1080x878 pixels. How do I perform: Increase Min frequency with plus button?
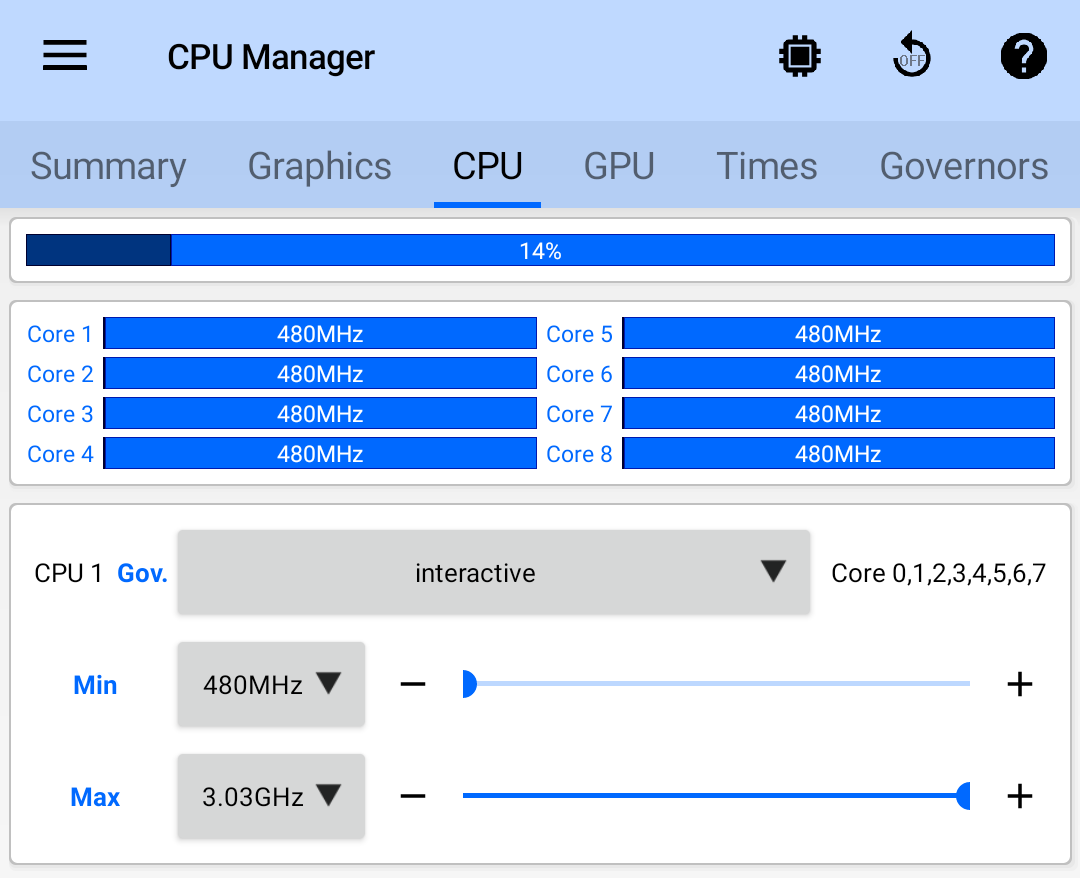[1019, 685]
